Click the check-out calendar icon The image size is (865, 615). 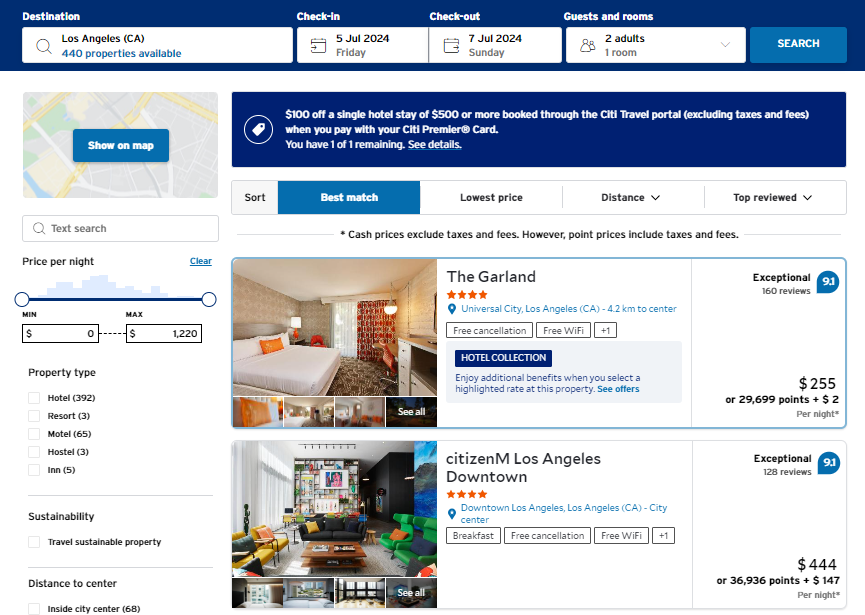(x=451, y=45)
